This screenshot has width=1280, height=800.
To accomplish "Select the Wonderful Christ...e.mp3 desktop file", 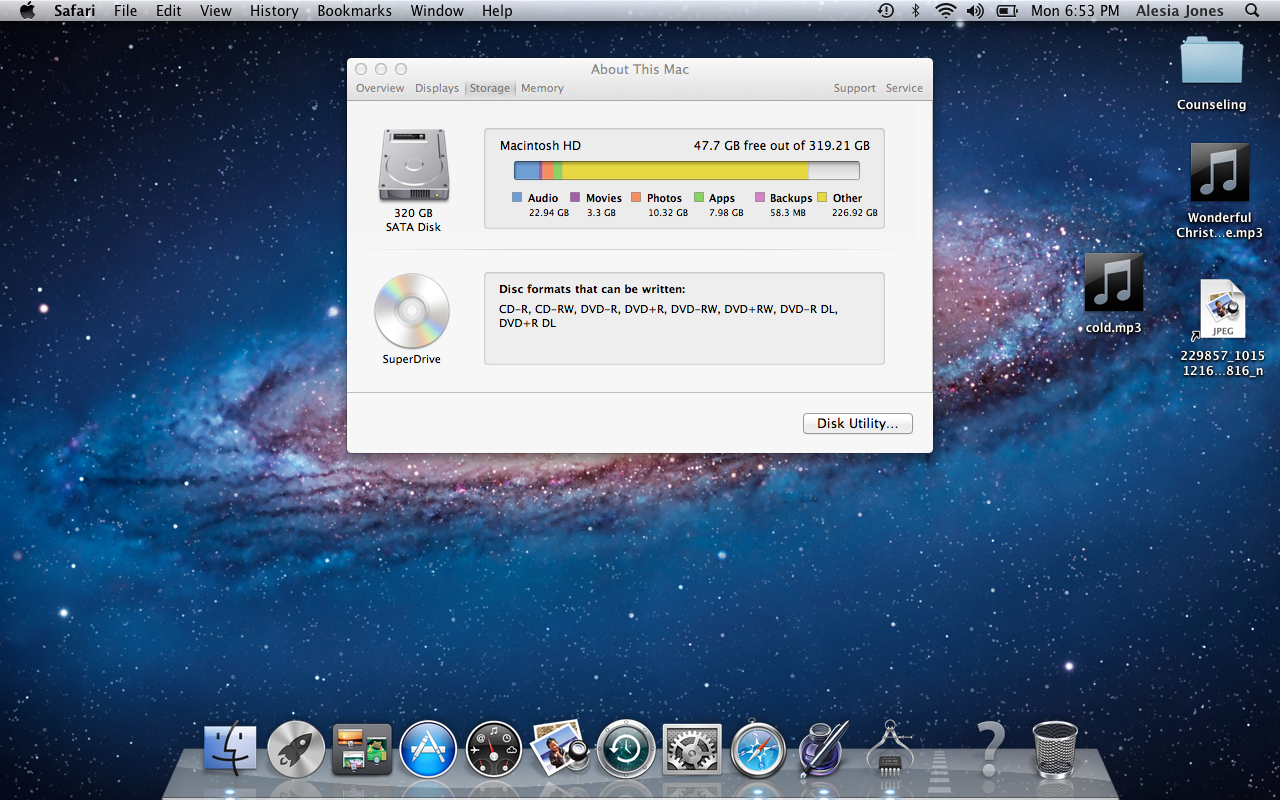I will tap(1219, 191).
